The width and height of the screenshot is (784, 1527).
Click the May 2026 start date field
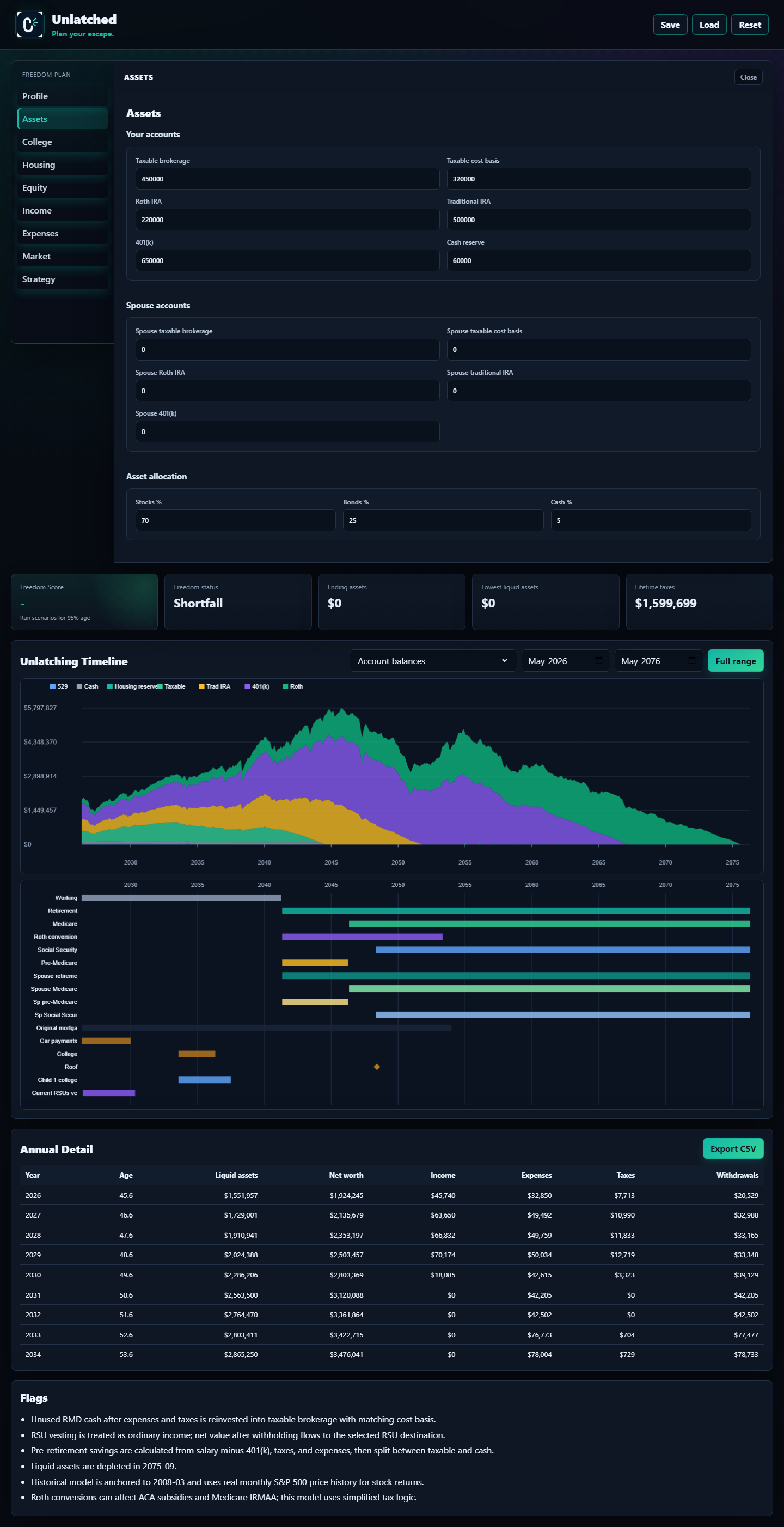[565, 660]
